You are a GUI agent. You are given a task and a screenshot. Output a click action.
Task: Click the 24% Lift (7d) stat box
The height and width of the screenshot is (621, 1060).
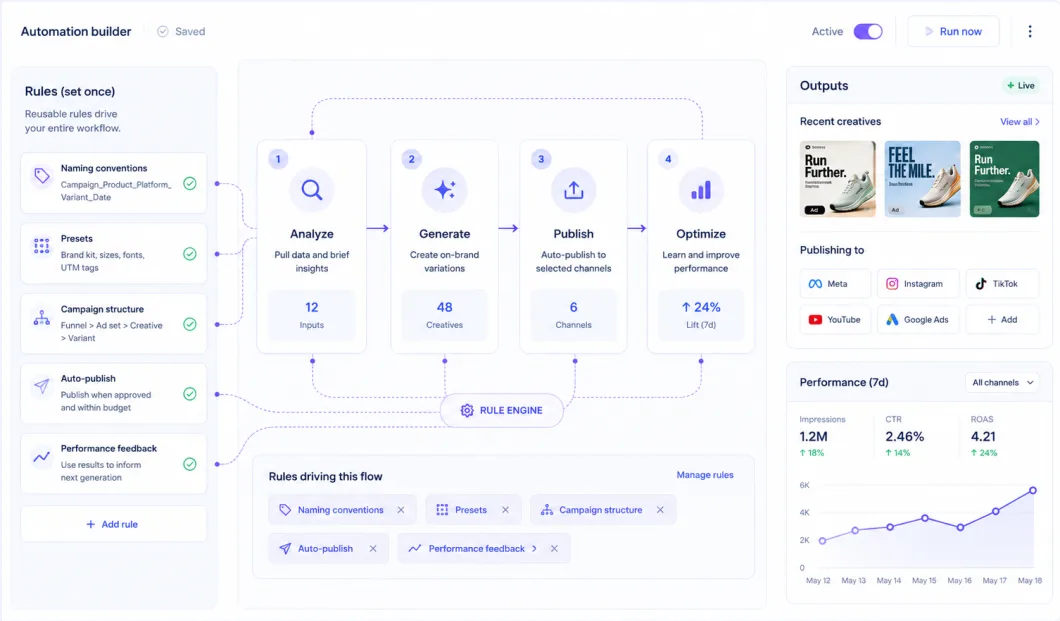[701, 315]
